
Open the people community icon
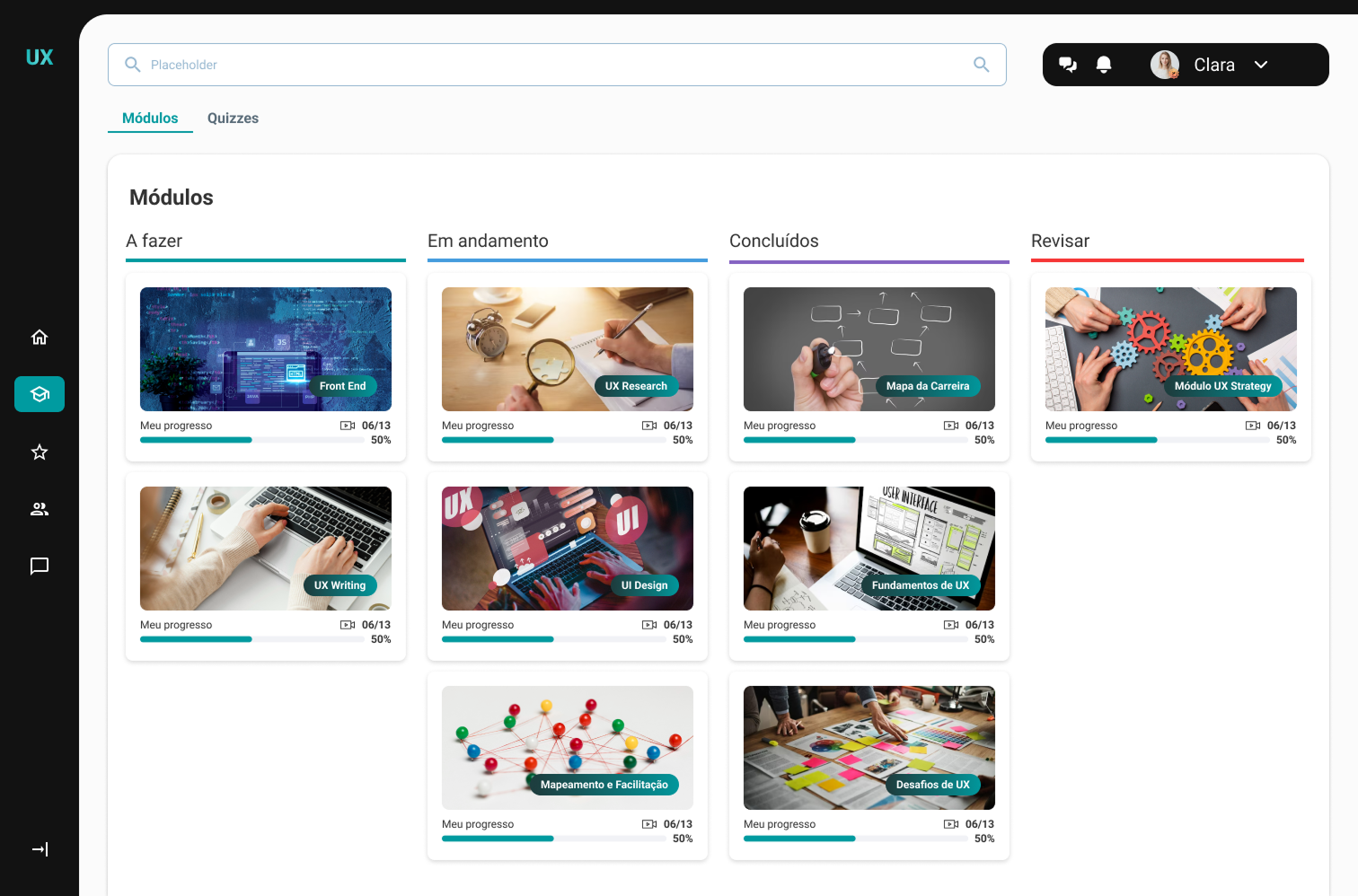click(40, 509)
